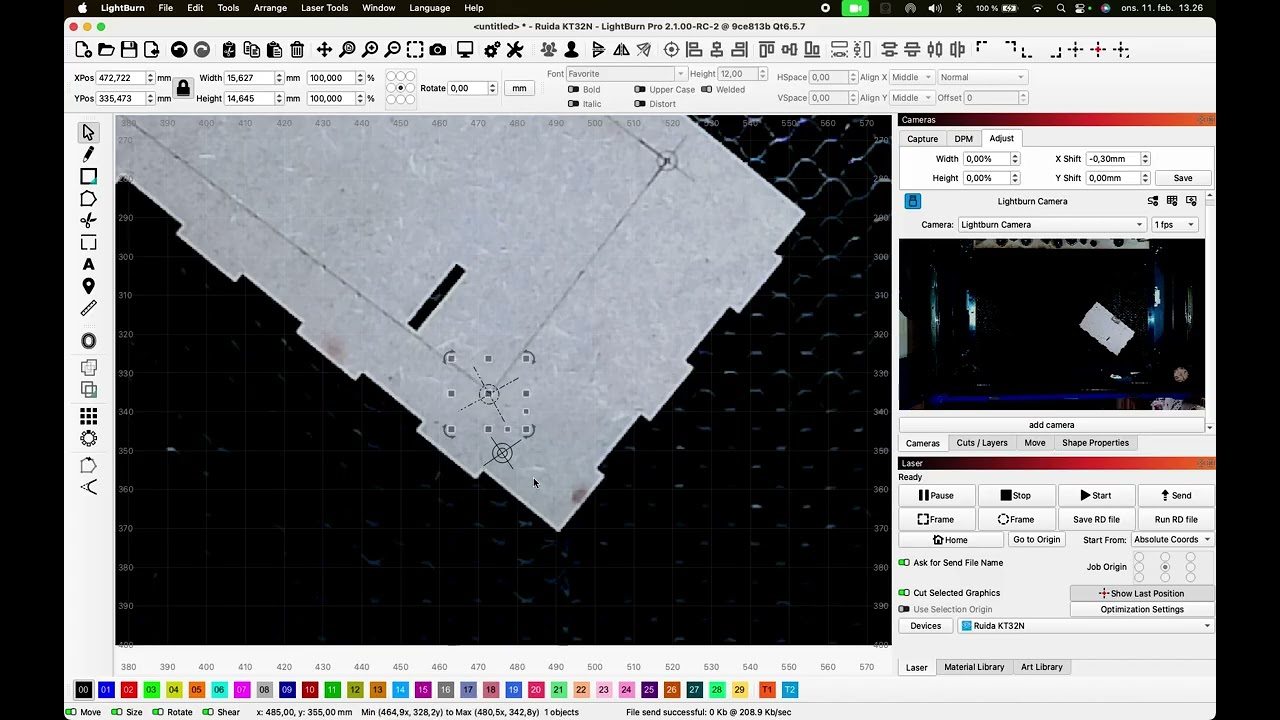Toggle the aspect ratio lock icon

coord(183,88)
